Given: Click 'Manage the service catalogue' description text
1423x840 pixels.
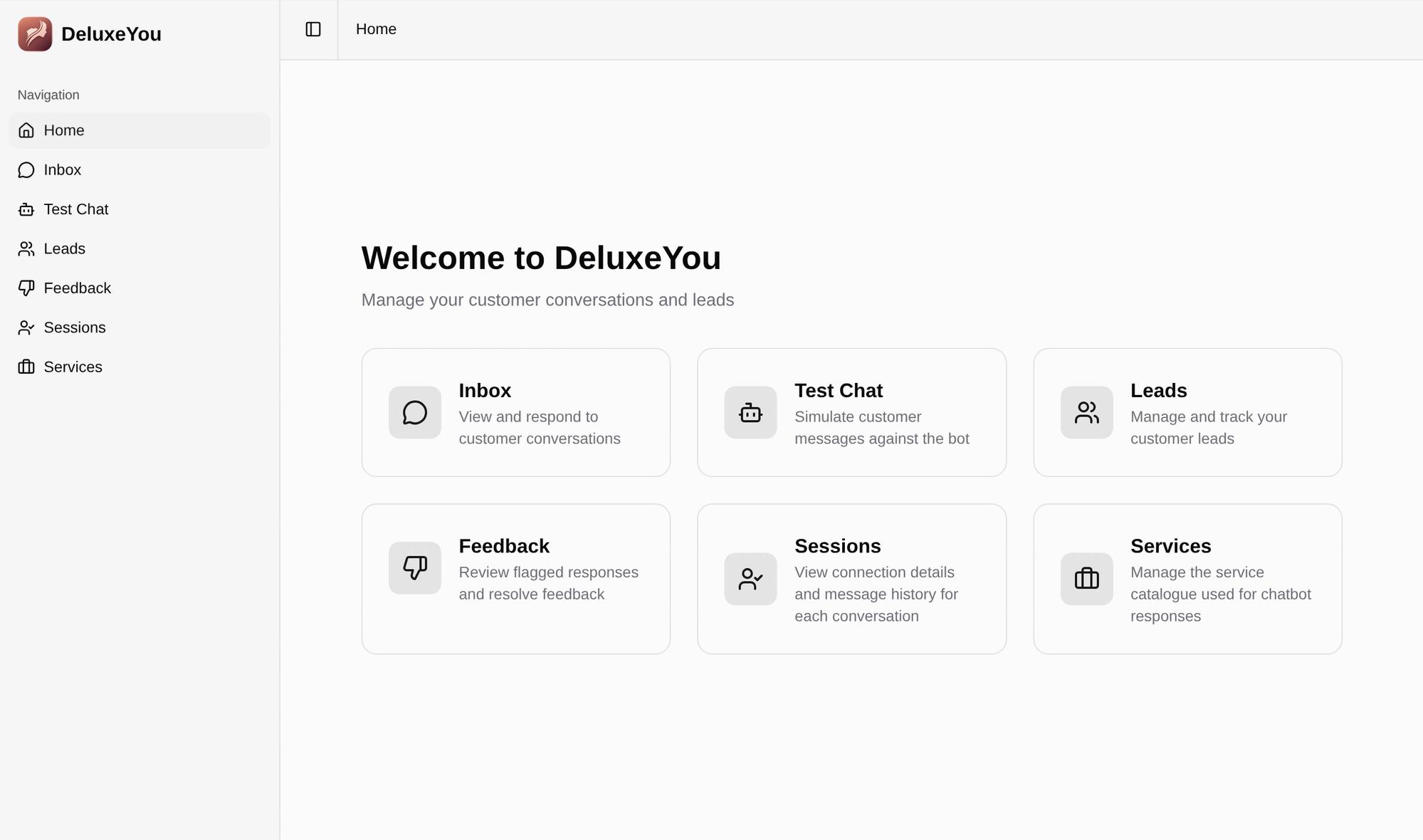Looking at the screenshot, I should (1221, 594).
